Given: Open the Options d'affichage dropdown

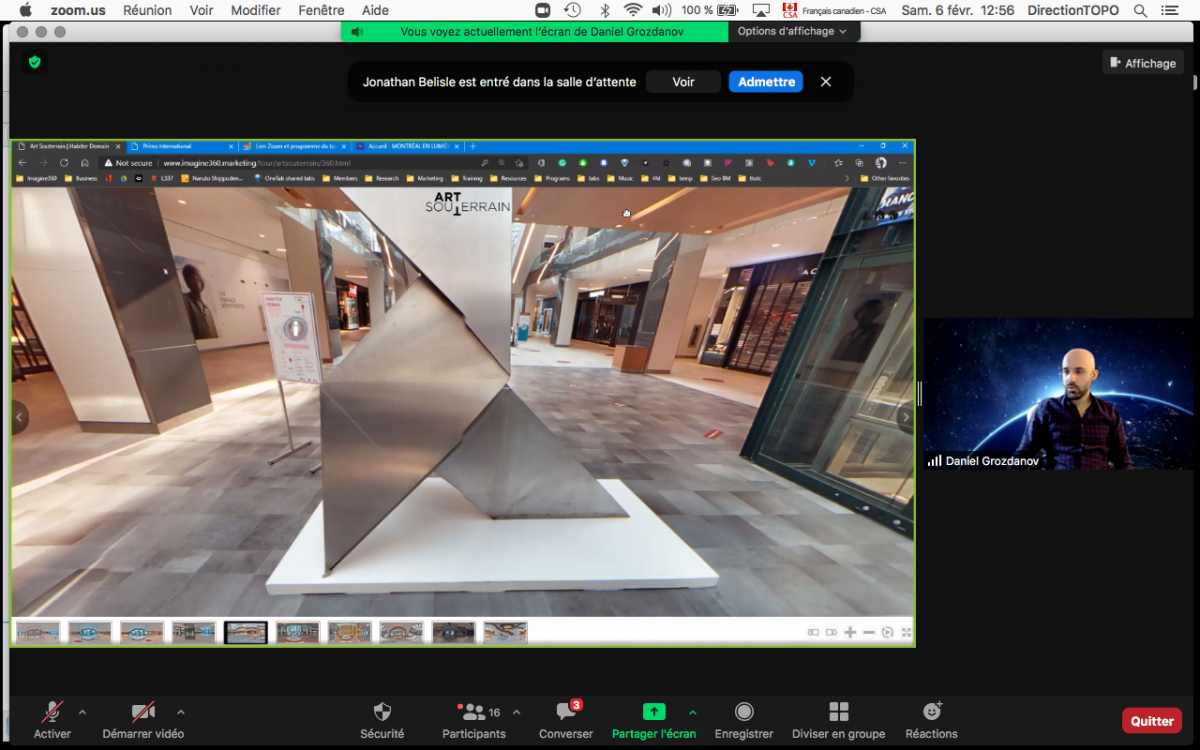Looking at the screenshot, I should [792, 32].
